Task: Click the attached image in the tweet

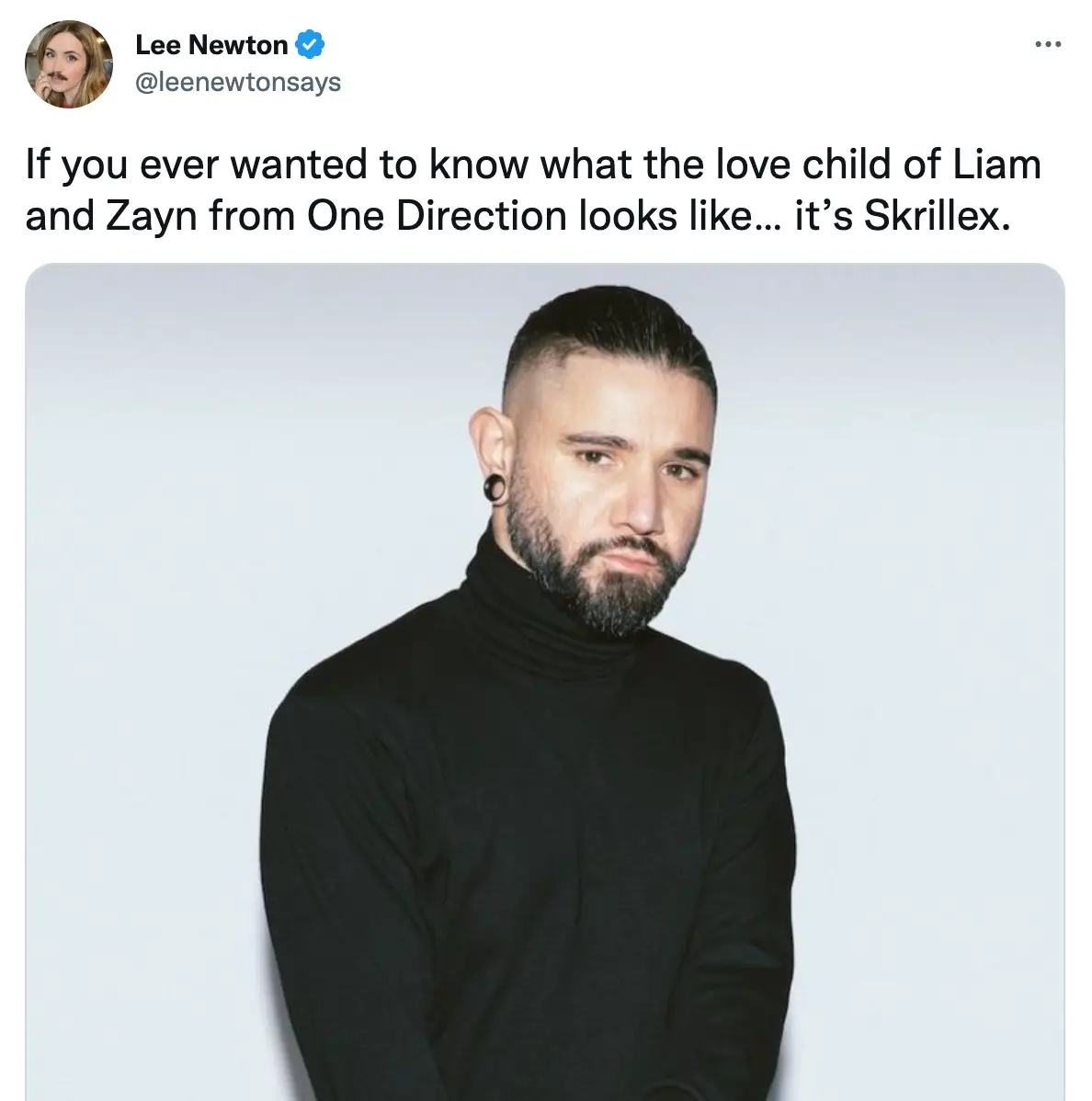Action: [x=546, y=680]
